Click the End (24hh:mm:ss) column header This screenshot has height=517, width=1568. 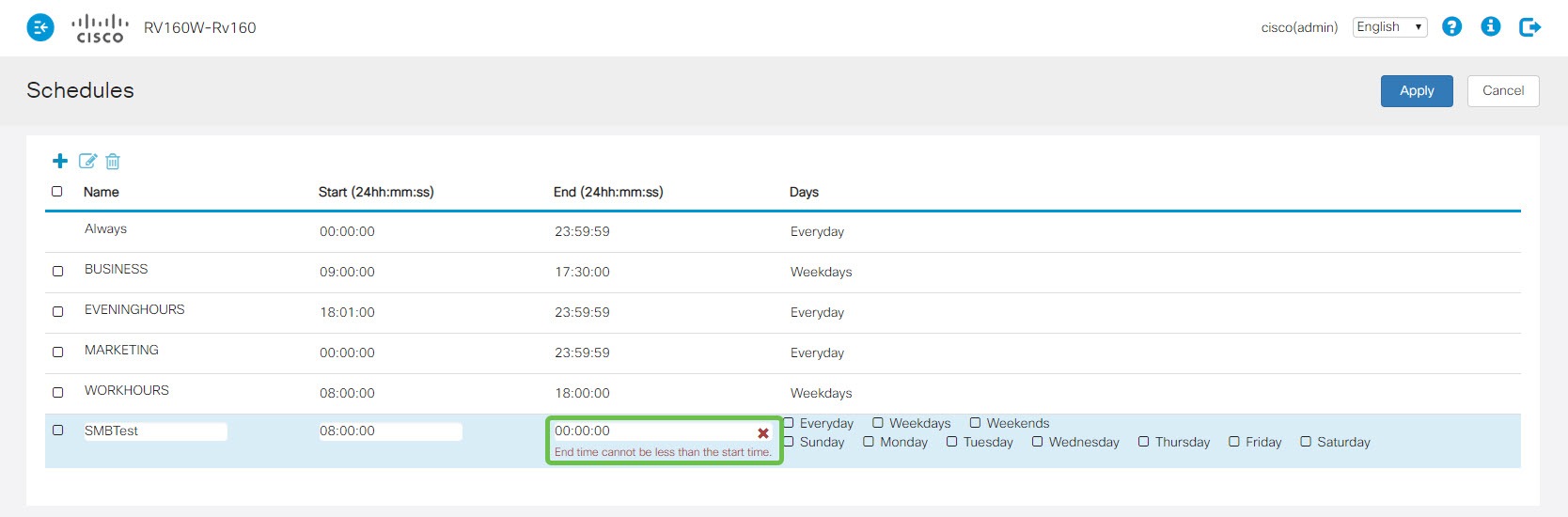point(608,192)
